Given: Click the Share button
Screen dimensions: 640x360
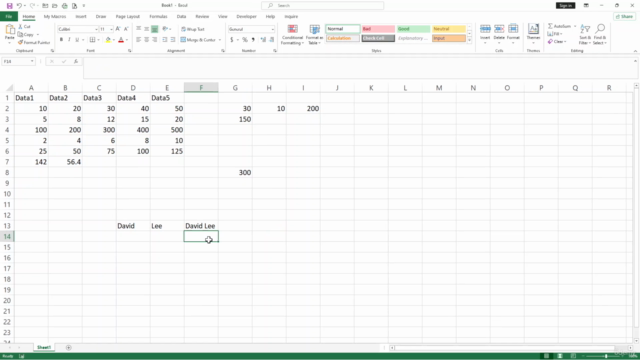Looking at the screenshot, I should [624, 17].
